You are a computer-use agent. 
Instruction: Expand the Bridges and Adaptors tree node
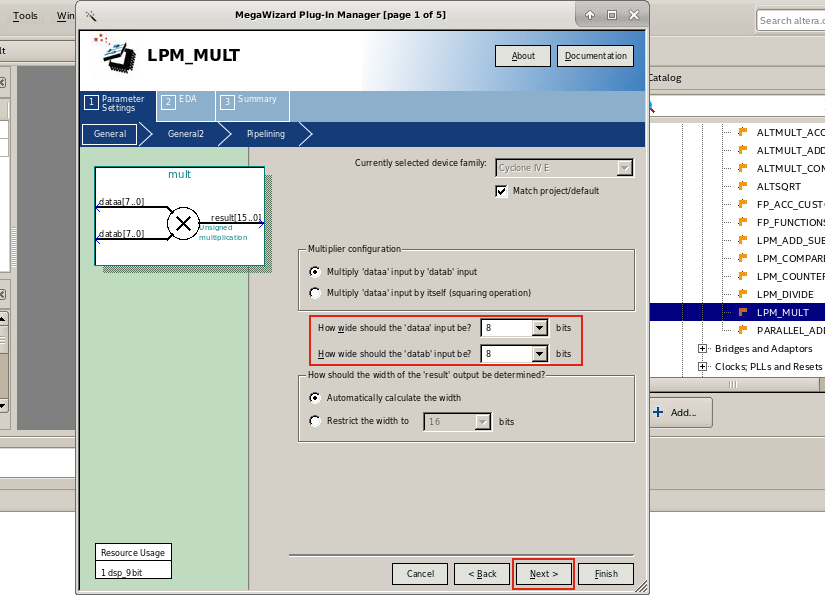coord(702,348)
